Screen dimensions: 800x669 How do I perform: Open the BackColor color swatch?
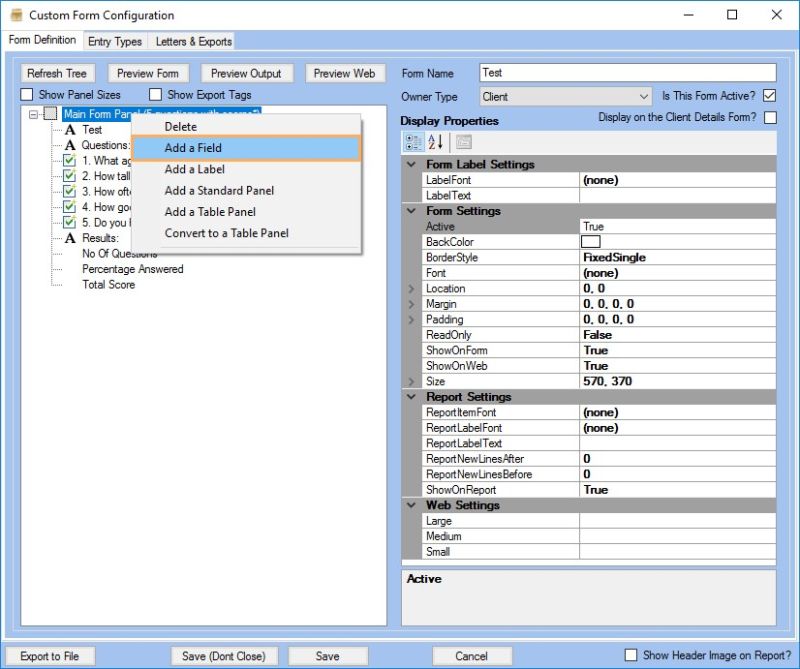click(x=593, y=242)
